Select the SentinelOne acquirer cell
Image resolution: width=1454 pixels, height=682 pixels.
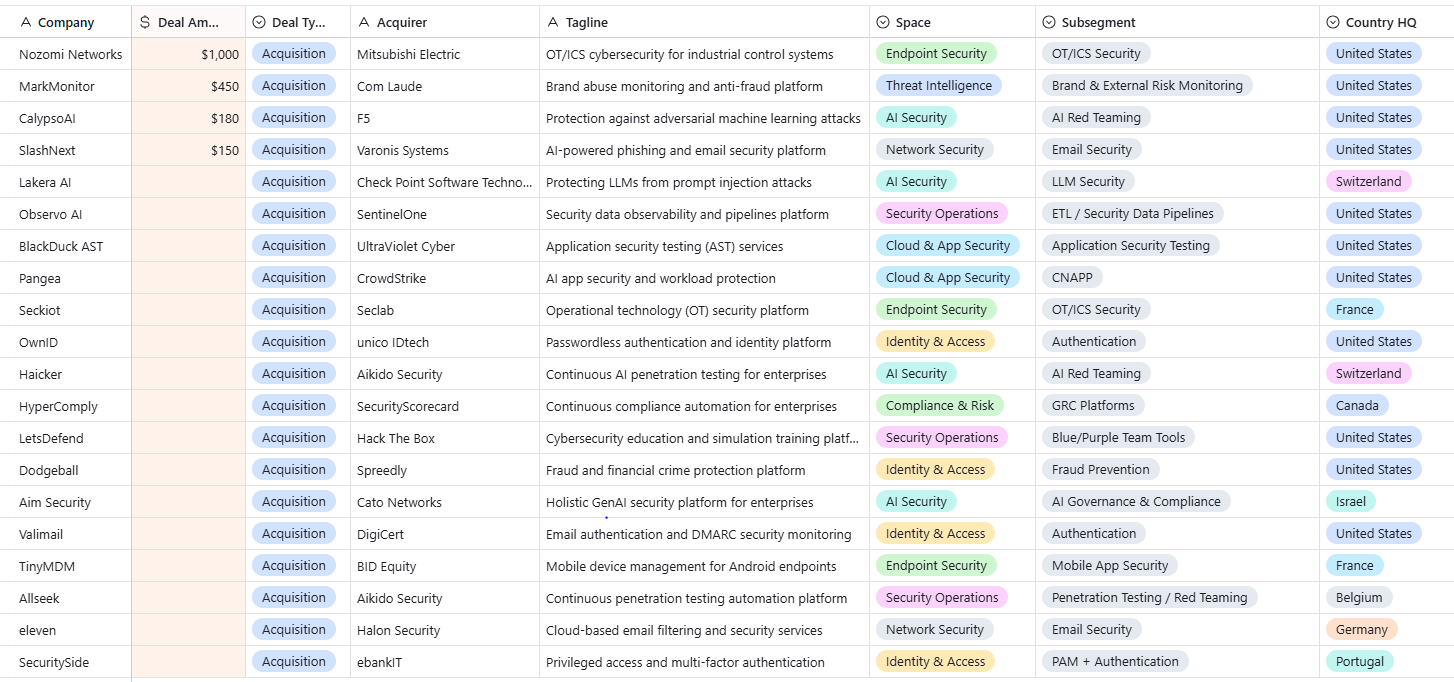[445, 214]
